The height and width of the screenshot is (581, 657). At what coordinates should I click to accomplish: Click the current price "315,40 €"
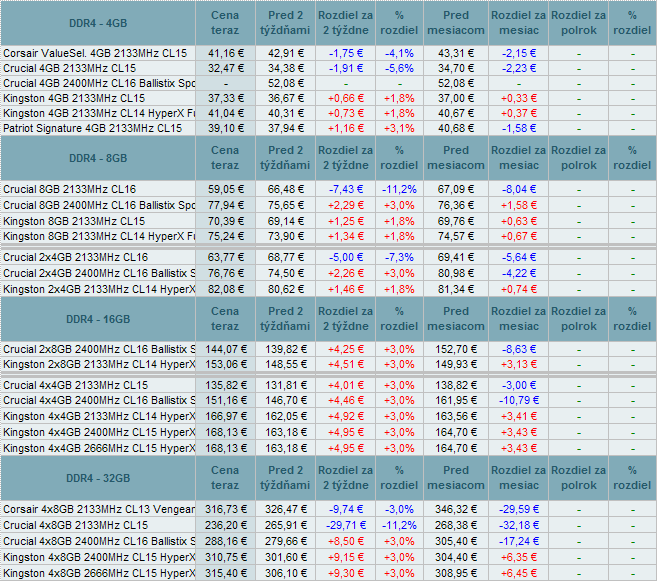coord(226,573)
